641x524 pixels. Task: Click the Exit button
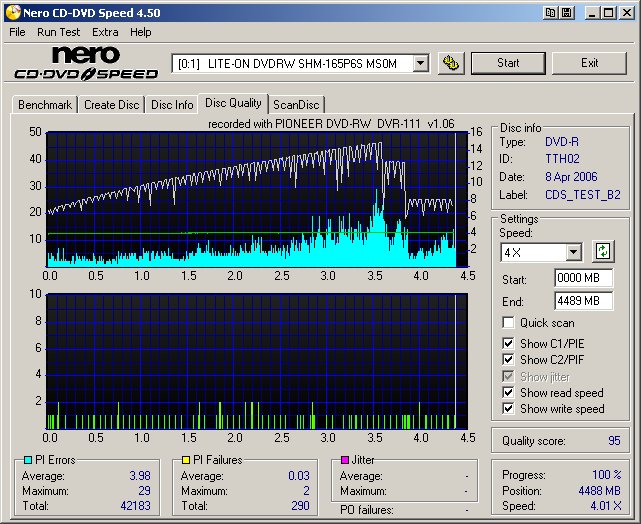589,63
